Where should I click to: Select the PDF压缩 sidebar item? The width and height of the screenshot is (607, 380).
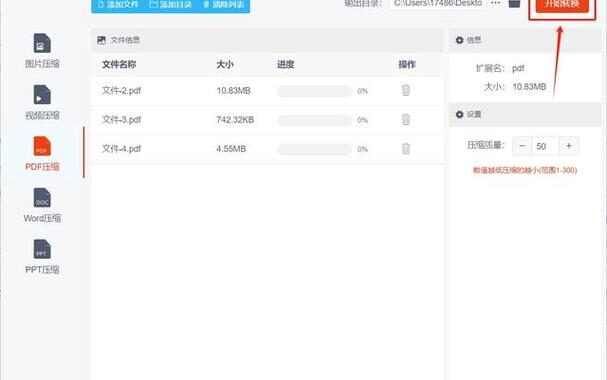click(42, 154)
